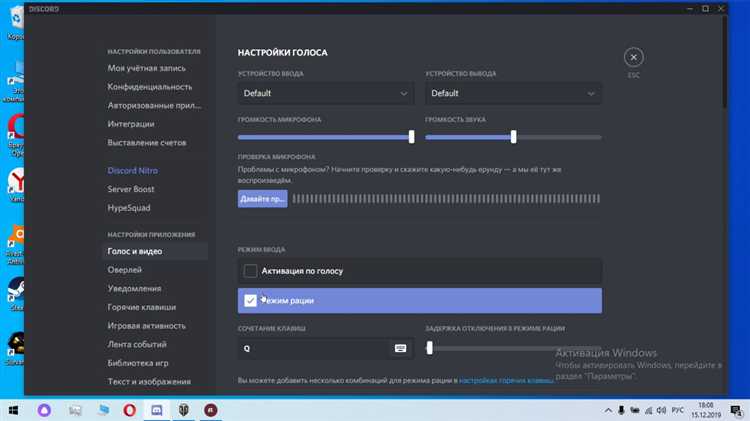Open the 'Интеграции' section
The image size is (750, 421).
click(x=131, y=124)
